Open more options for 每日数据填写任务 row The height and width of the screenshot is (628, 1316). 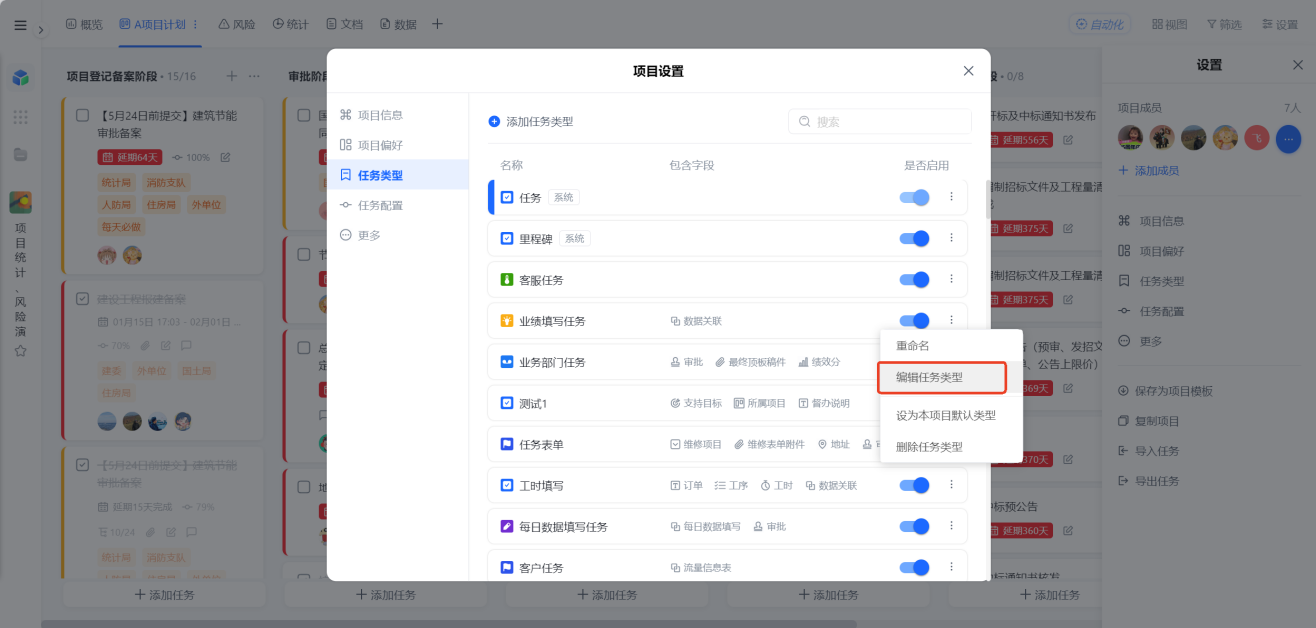pos(951,526)
